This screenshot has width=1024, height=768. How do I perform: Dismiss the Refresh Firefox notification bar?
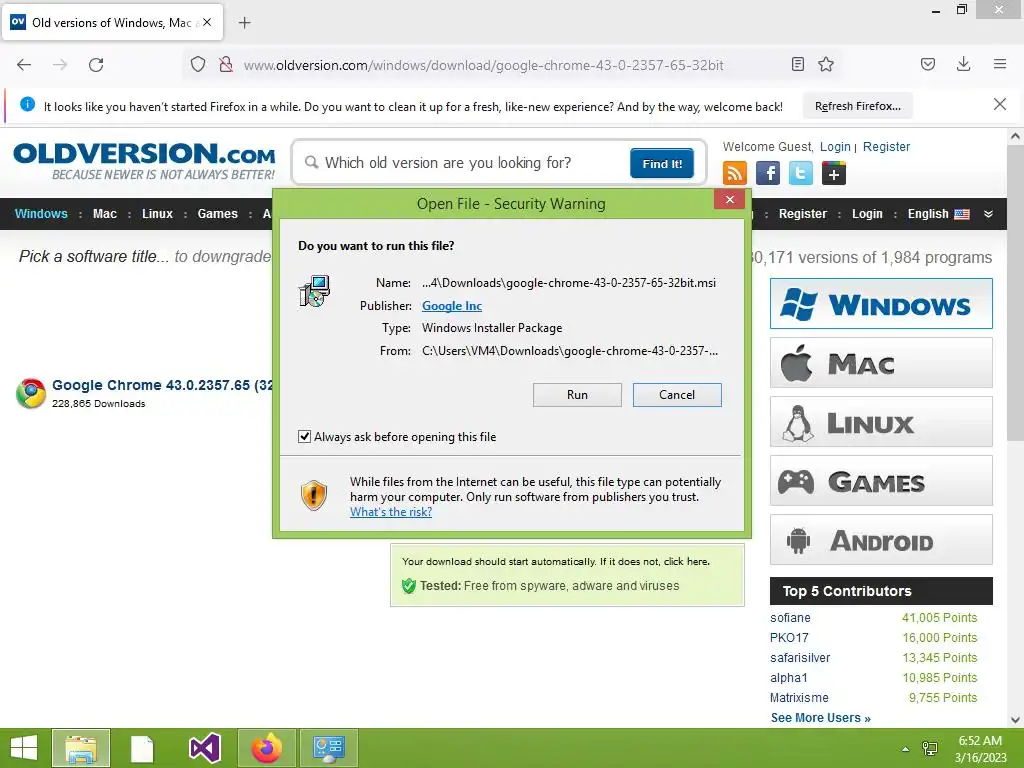tap(1000, 104)
